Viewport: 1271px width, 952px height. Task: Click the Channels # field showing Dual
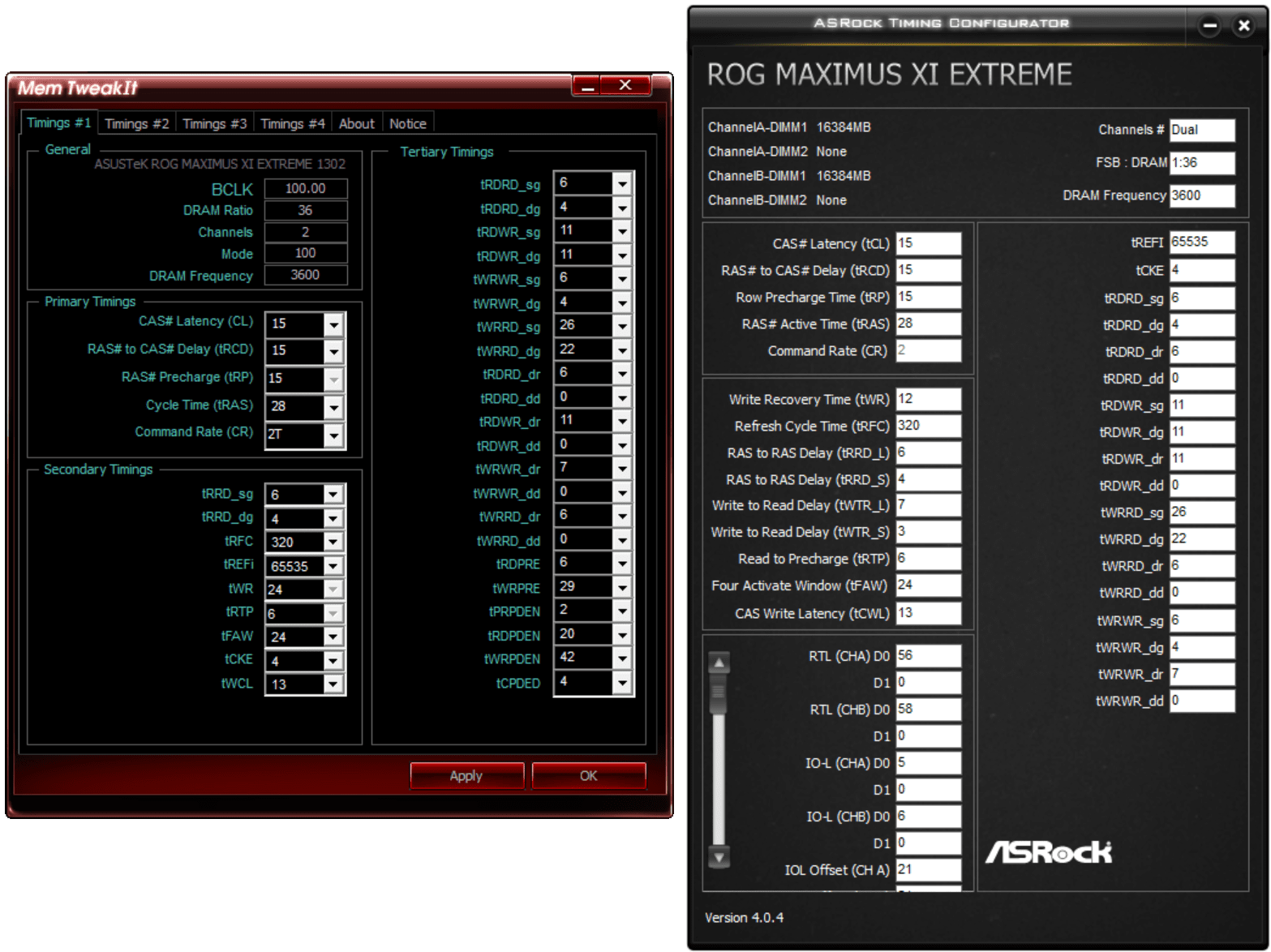1202,130
